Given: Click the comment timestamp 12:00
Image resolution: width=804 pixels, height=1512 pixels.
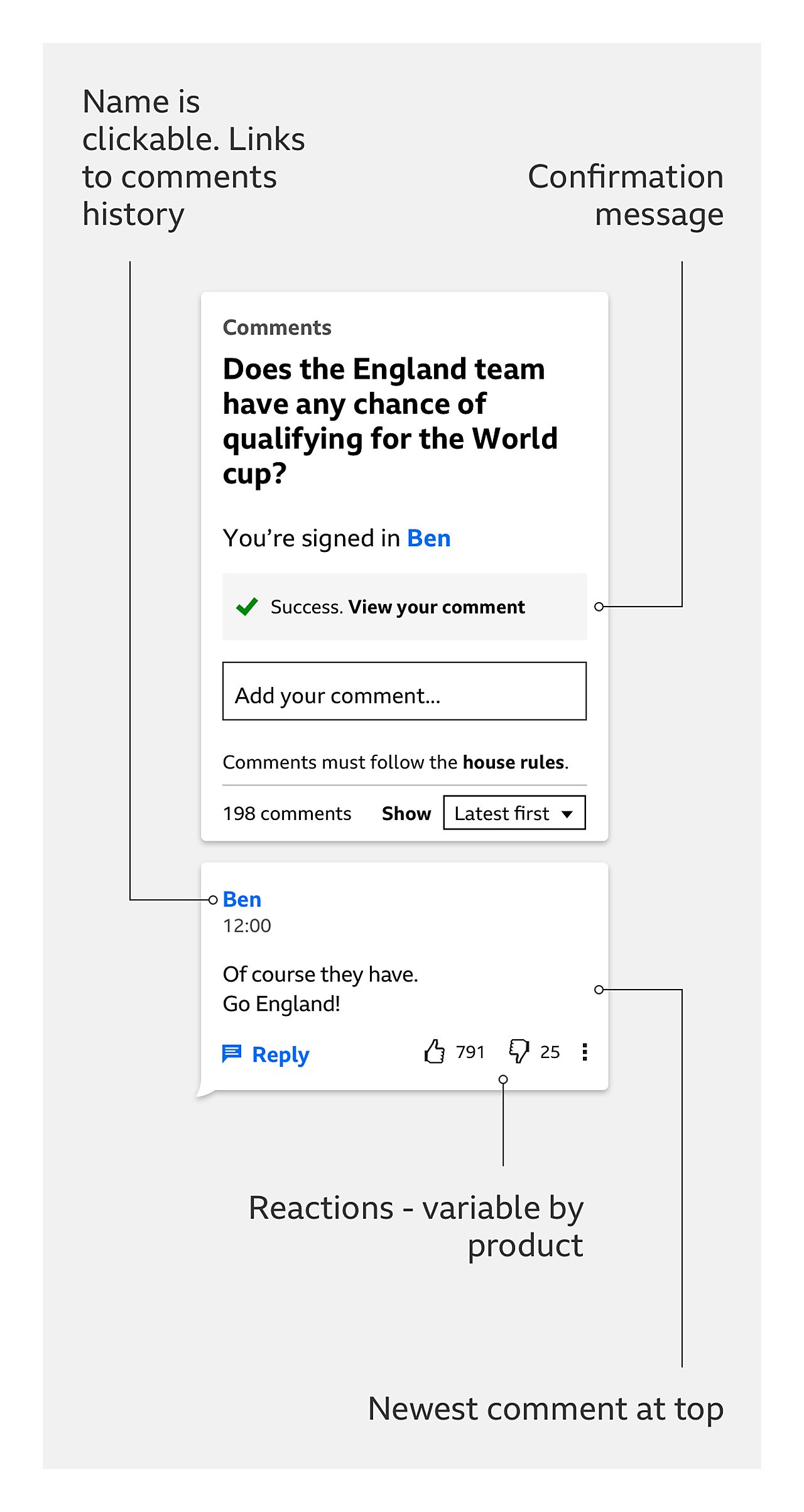Looking at the screenshot, I should tap(247, 926).
